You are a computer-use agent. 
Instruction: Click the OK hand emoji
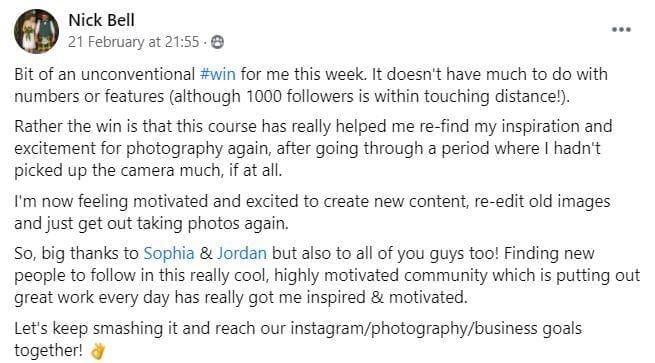tap(98, 351)
